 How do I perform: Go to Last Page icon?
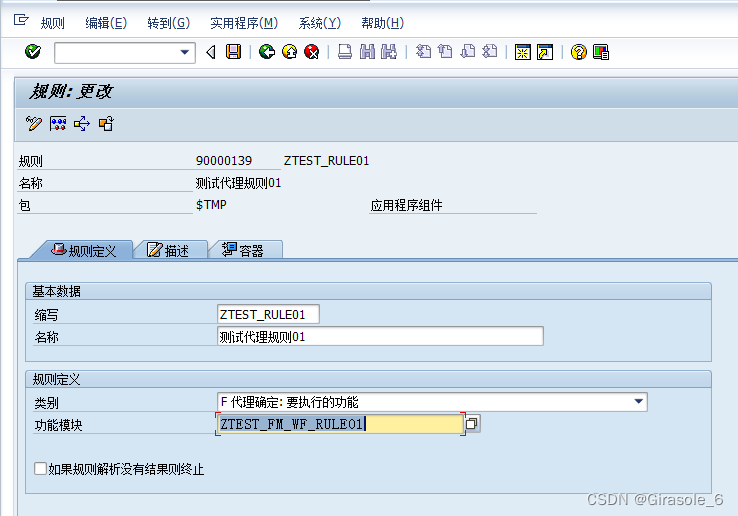[x=490, y=52]
